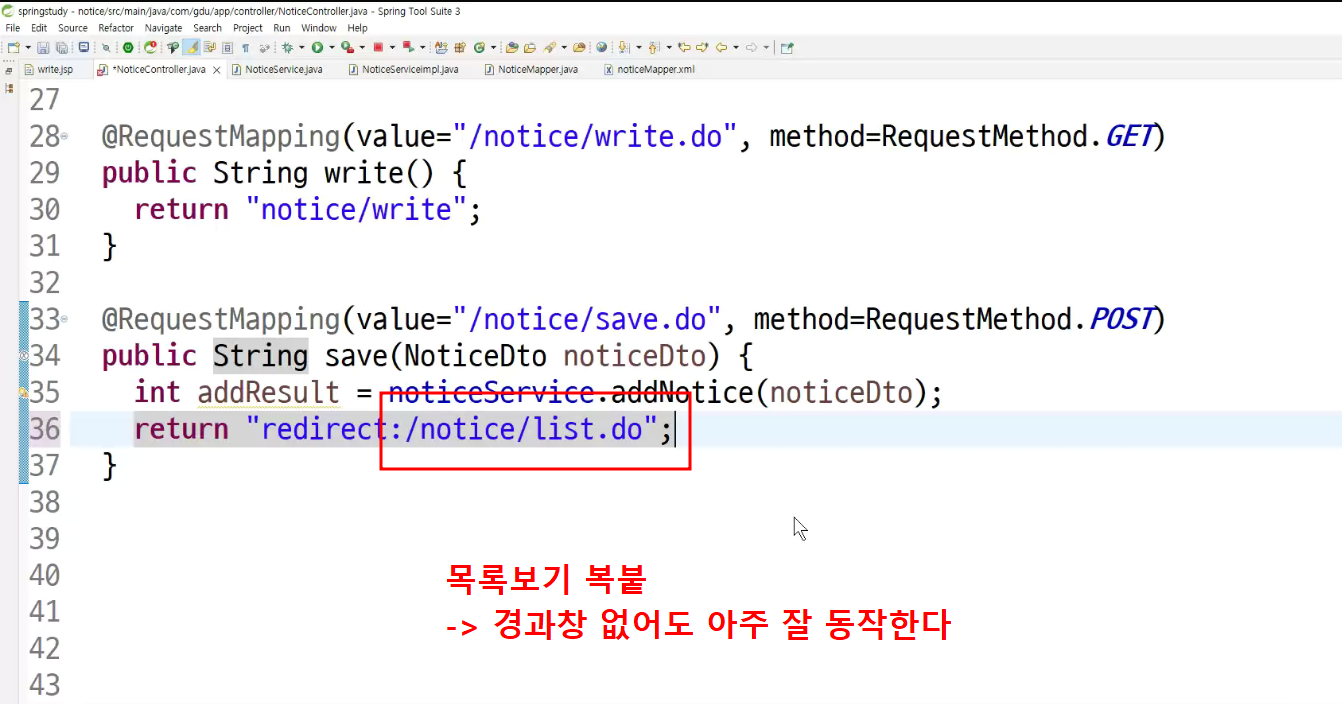The width and height of the screenshot is (1342, 704).
Task: Open the Help menu
Action: [358, 28]
